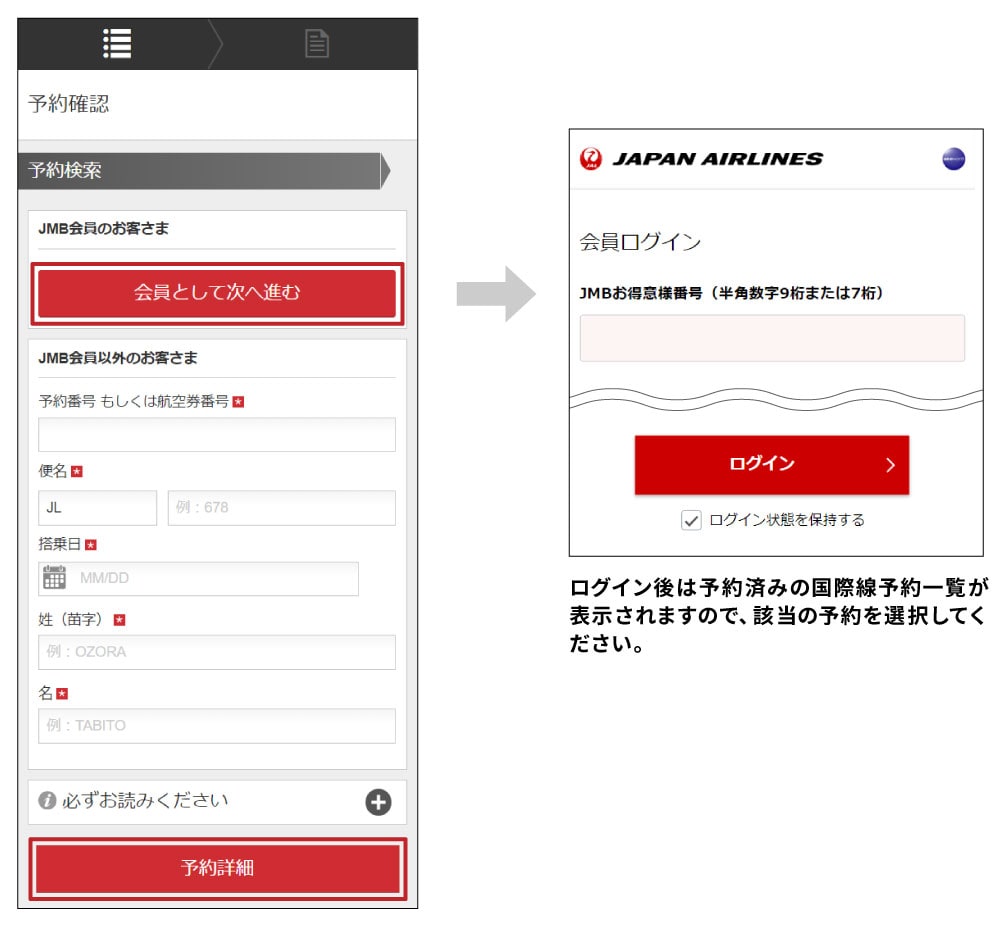Click the red ログイン button
The height and width of the screenshot is (930, 1000).
pos(771,465)
